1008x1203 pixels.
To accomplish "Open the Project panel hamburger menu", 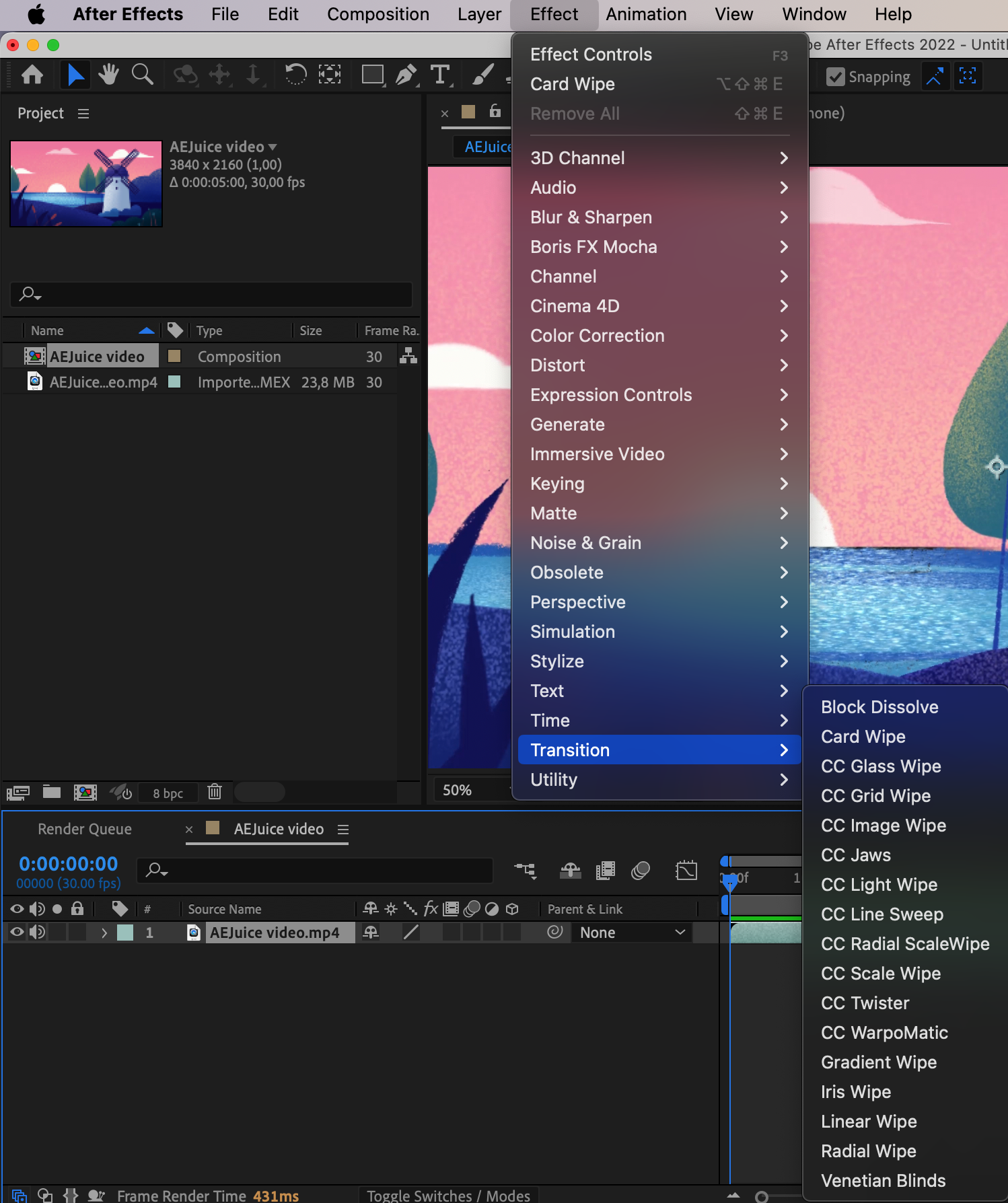I will pyautogui.click(x=83, y=114).
